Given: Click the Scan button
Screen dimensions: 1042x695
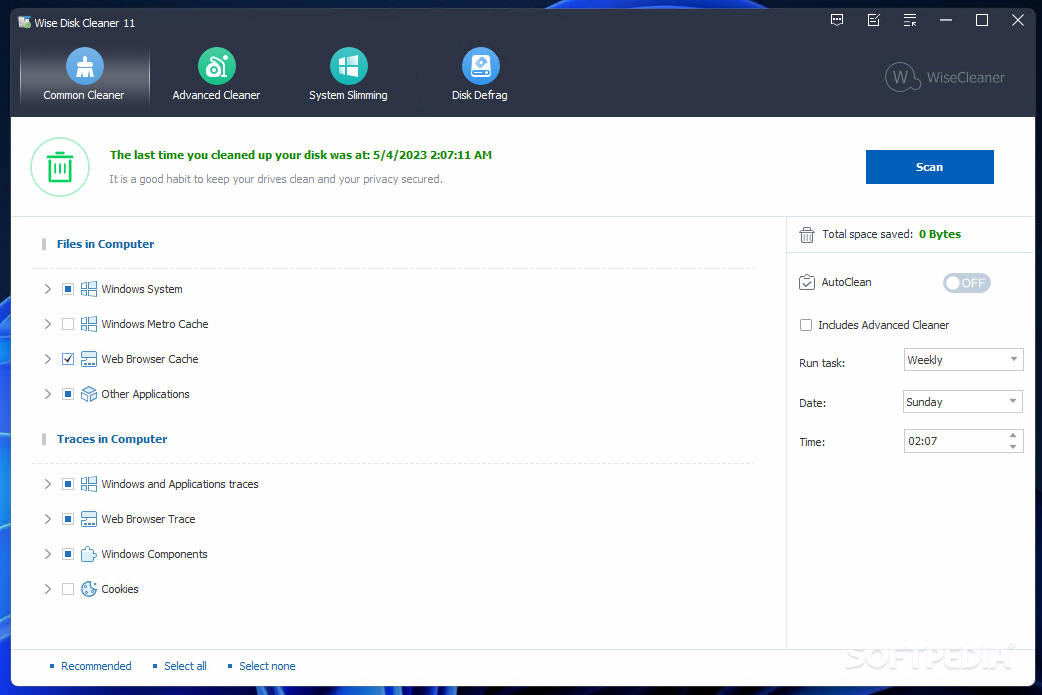Looking at the screenshot, I should click(929, 167).
